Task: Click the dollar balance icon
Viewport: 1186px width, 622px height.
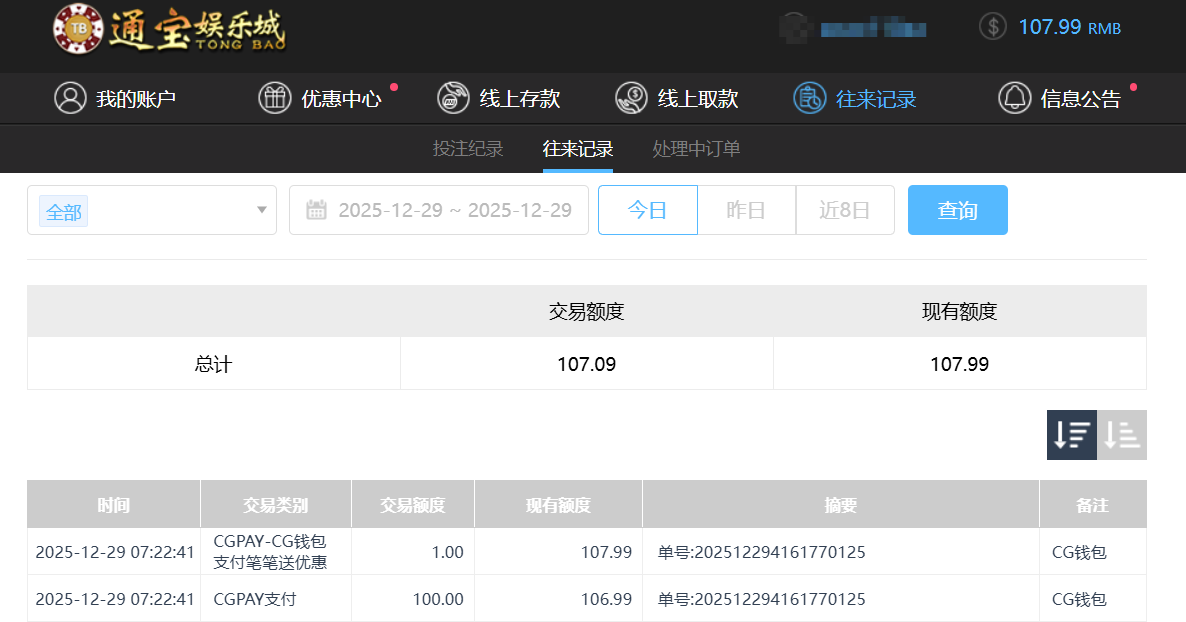Action: coord(992,26)
